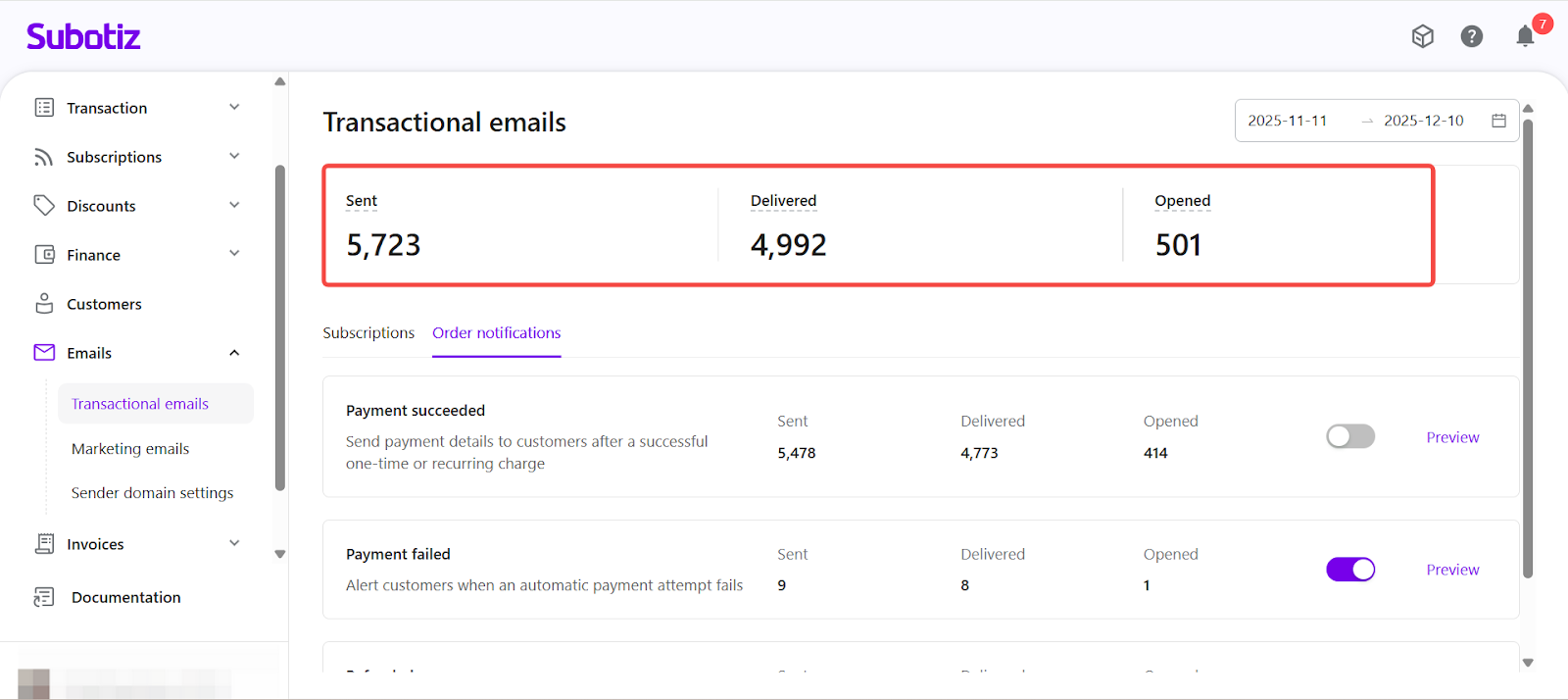
Task: Click the Documentation sidebar icon
Action: tap(44, 597)
